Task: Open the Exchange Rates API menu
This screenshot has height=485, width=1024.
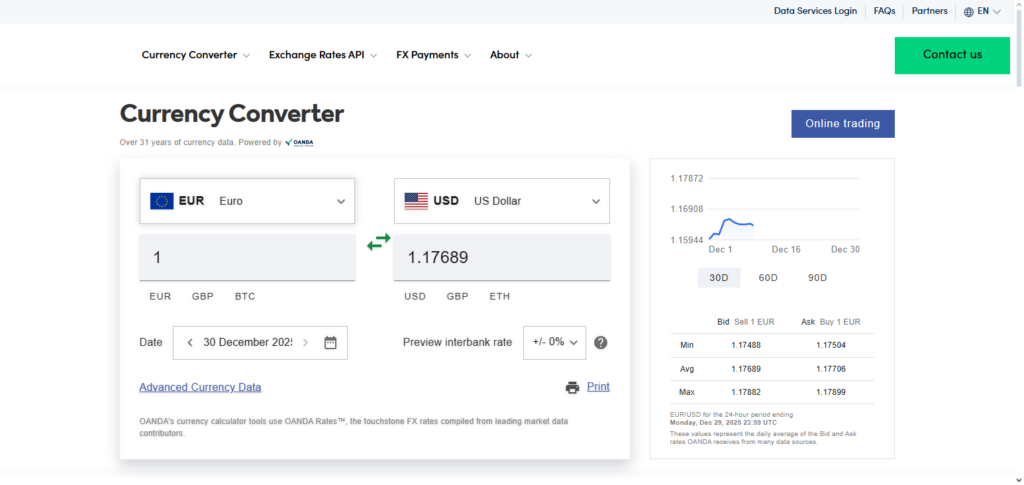Action: coord(322,55)
